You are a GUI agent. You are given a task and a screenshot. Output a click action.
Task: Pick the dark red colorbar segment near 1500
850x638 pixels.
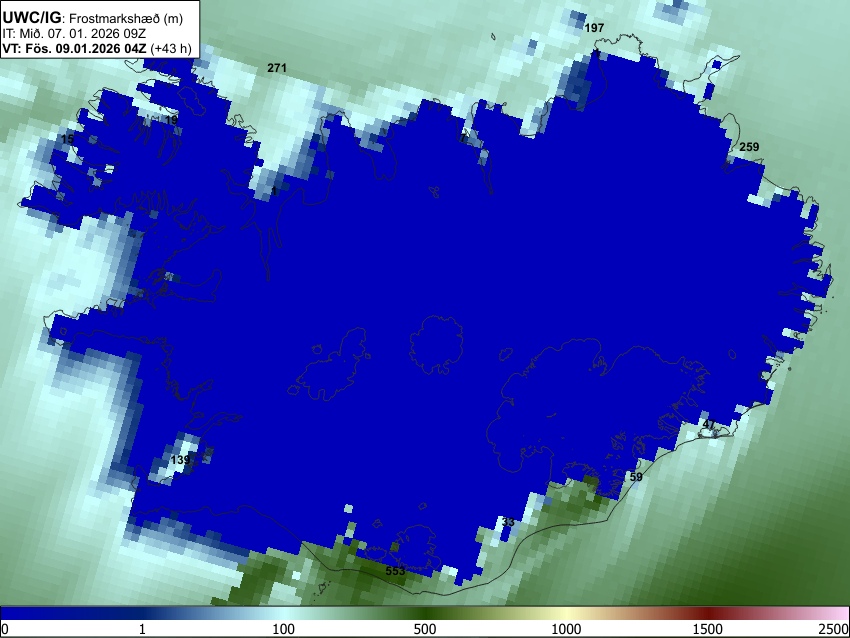708,613
